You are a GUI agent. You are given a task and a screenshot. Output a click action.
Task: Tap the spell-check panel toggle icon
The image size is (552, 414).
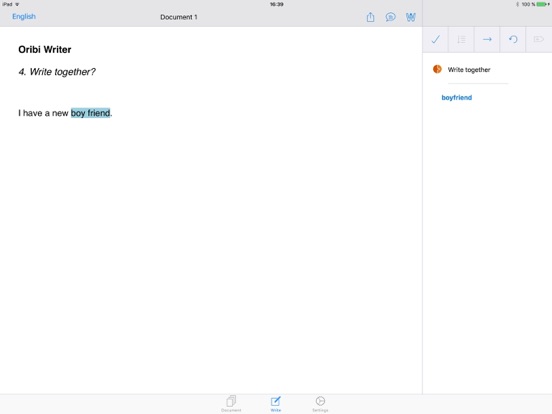410,17
